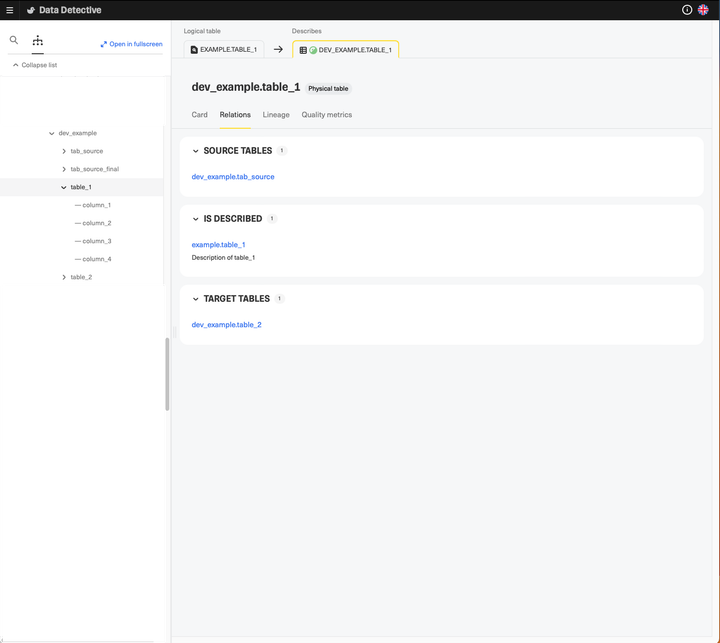Viewport: 720px width, 643px height.
Task: Open the dev_example.table_2 link
Action: coord(226,325)
